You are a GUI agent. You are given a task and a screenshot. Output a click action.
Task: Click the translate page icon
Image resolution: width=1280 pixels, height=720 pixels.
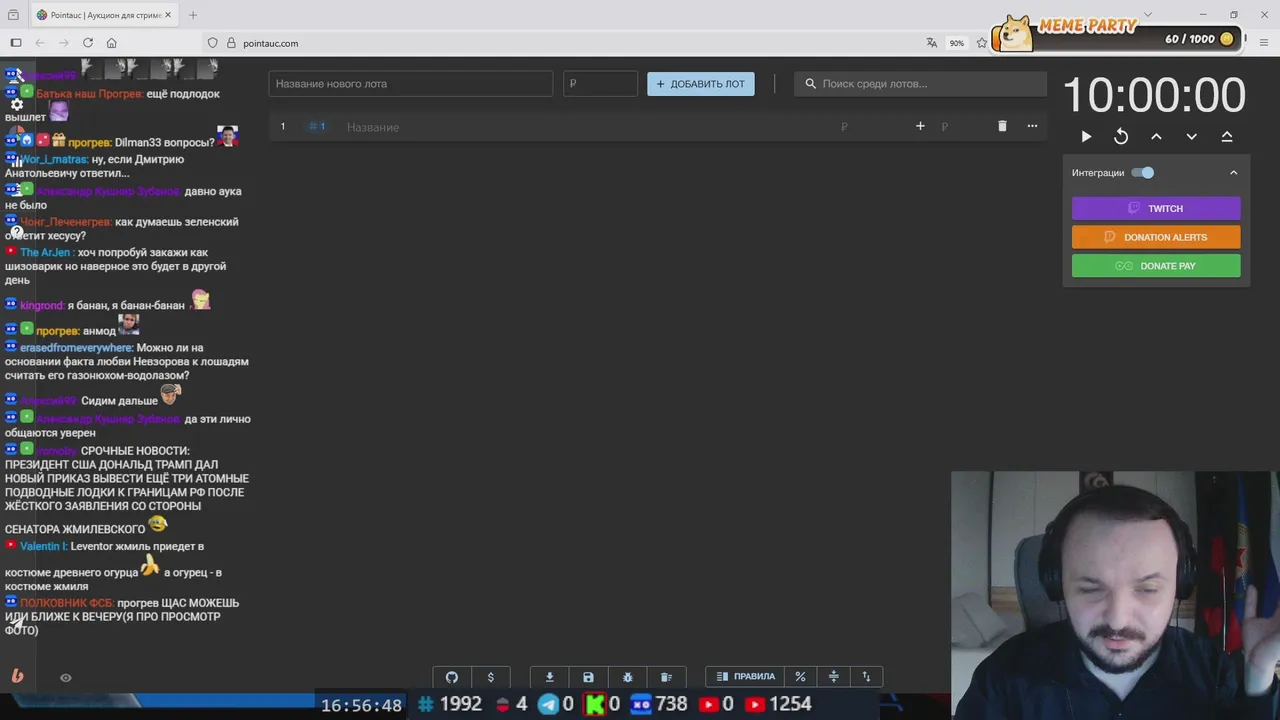pos(932,43)
